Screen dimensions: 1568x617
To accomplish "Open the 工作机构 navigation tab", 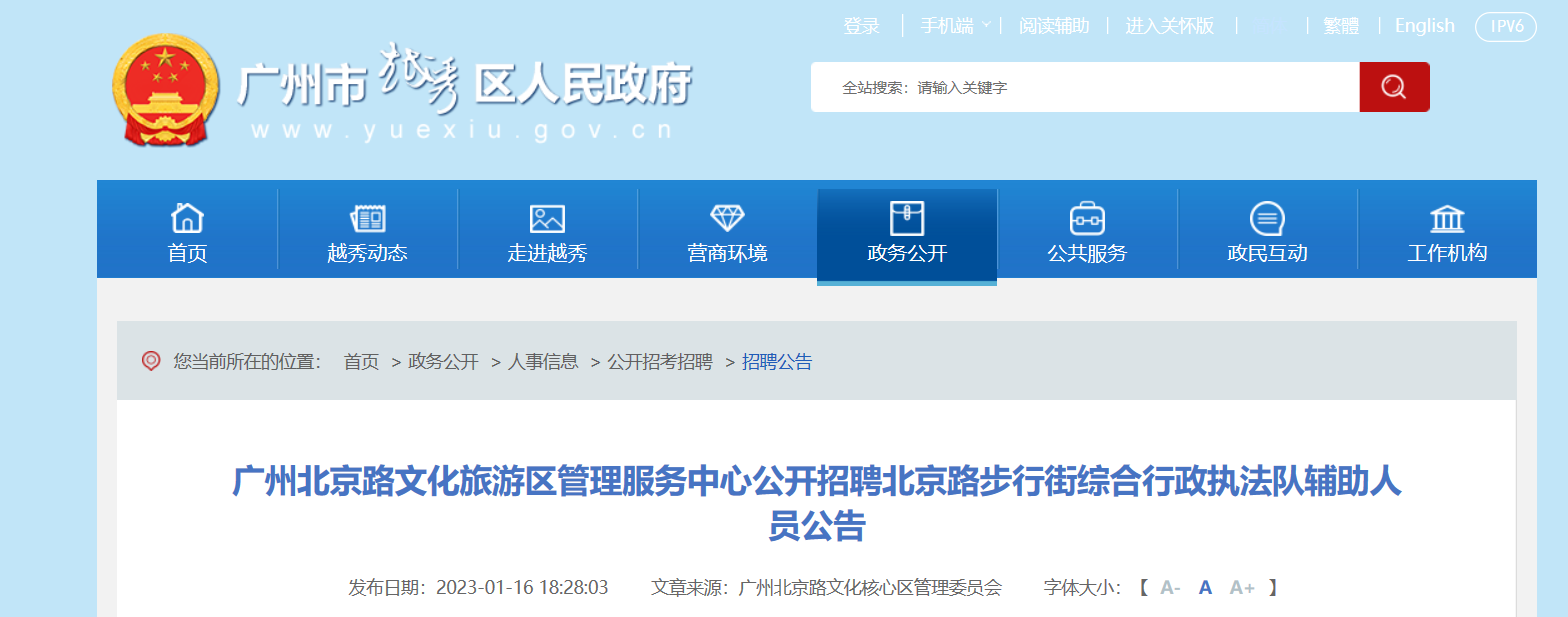I will [1447, 229].
